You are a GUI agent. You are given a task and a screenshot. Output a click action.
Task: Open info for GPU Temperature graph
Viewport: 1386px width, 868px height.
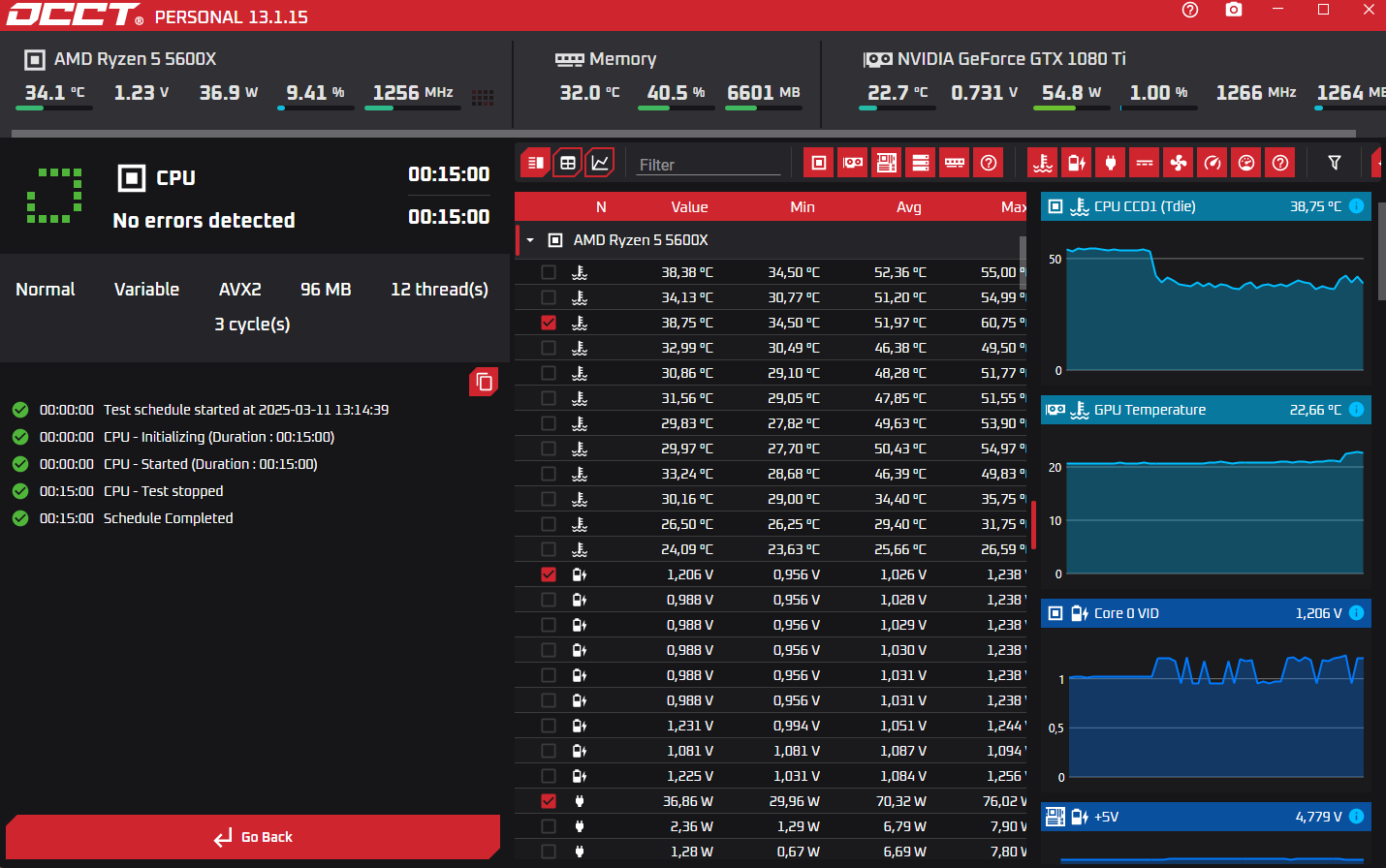[1357, 410]
